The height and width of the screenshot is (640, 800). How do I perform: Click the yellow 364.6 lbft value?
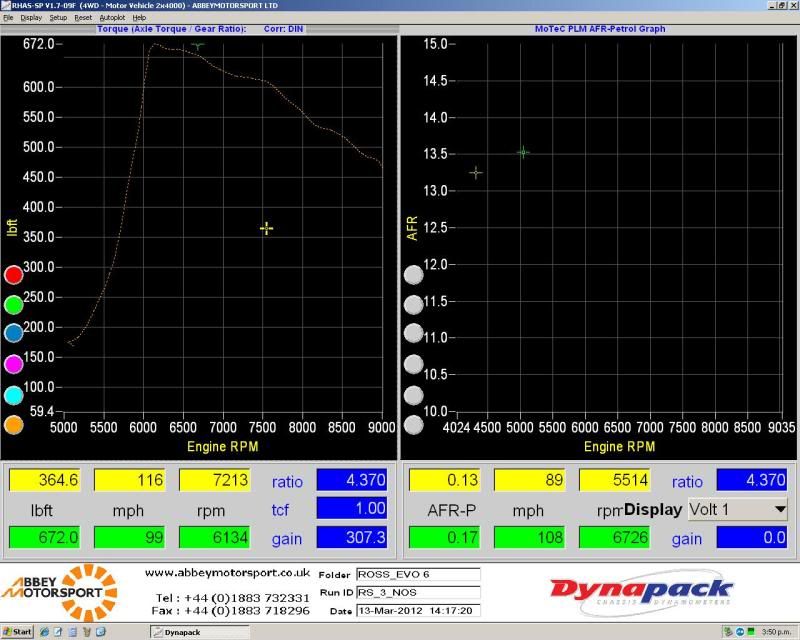[x=44, y=480]
